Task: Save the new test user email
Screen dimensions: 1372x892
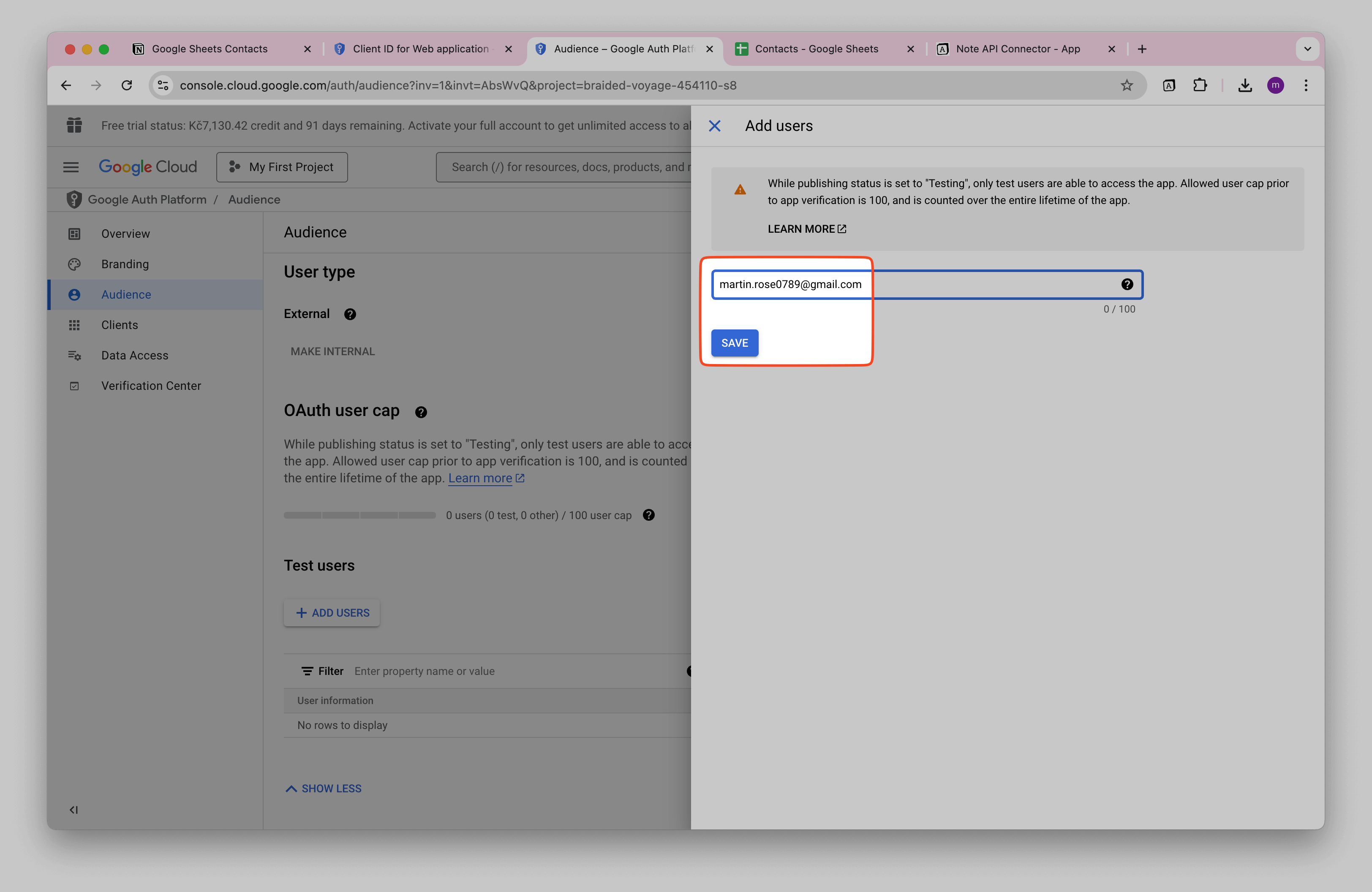Action: point(735,342)
